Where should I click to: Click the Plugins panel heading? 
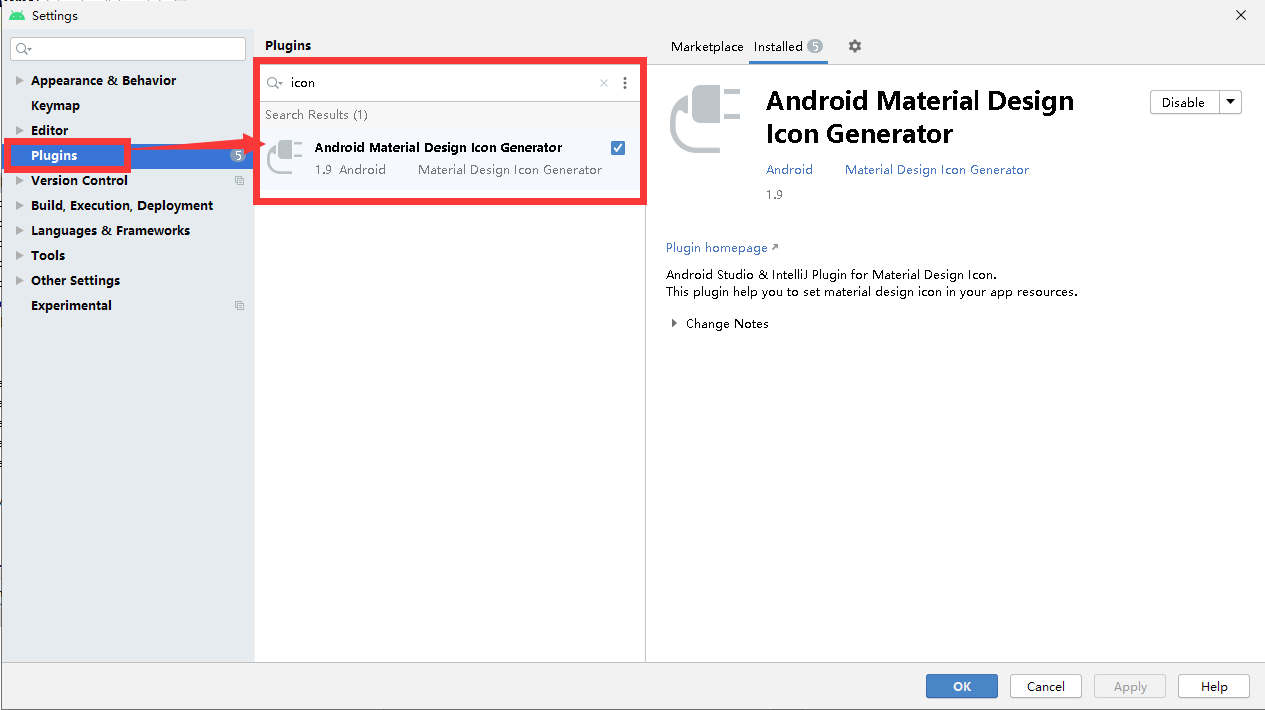288,46
